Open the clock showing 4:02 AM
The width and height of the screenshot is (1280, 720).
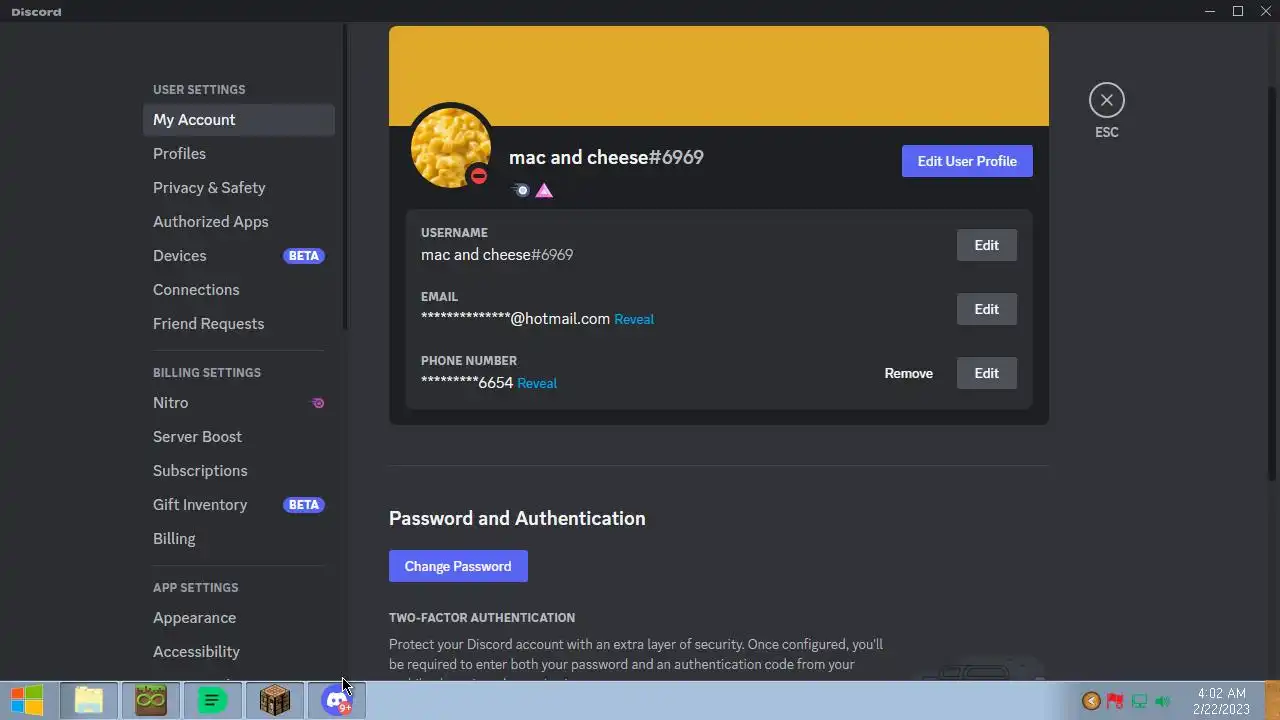[1221, 701]
